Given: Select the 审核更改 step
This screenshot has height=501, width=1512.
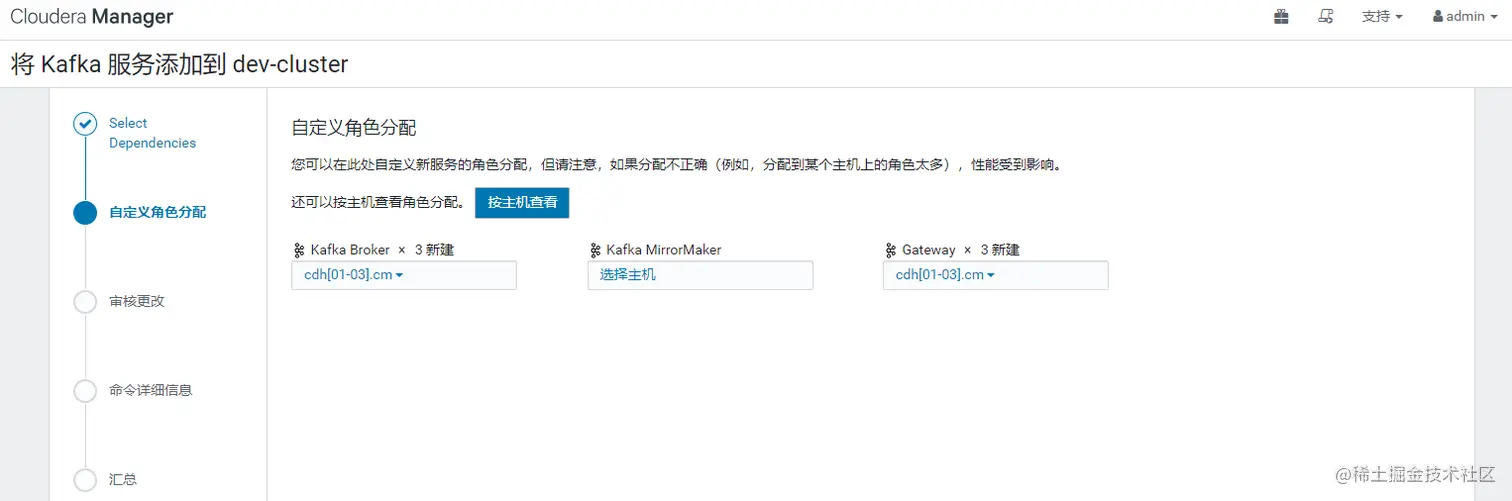Looking at the screenshot, I should (136, 301).
